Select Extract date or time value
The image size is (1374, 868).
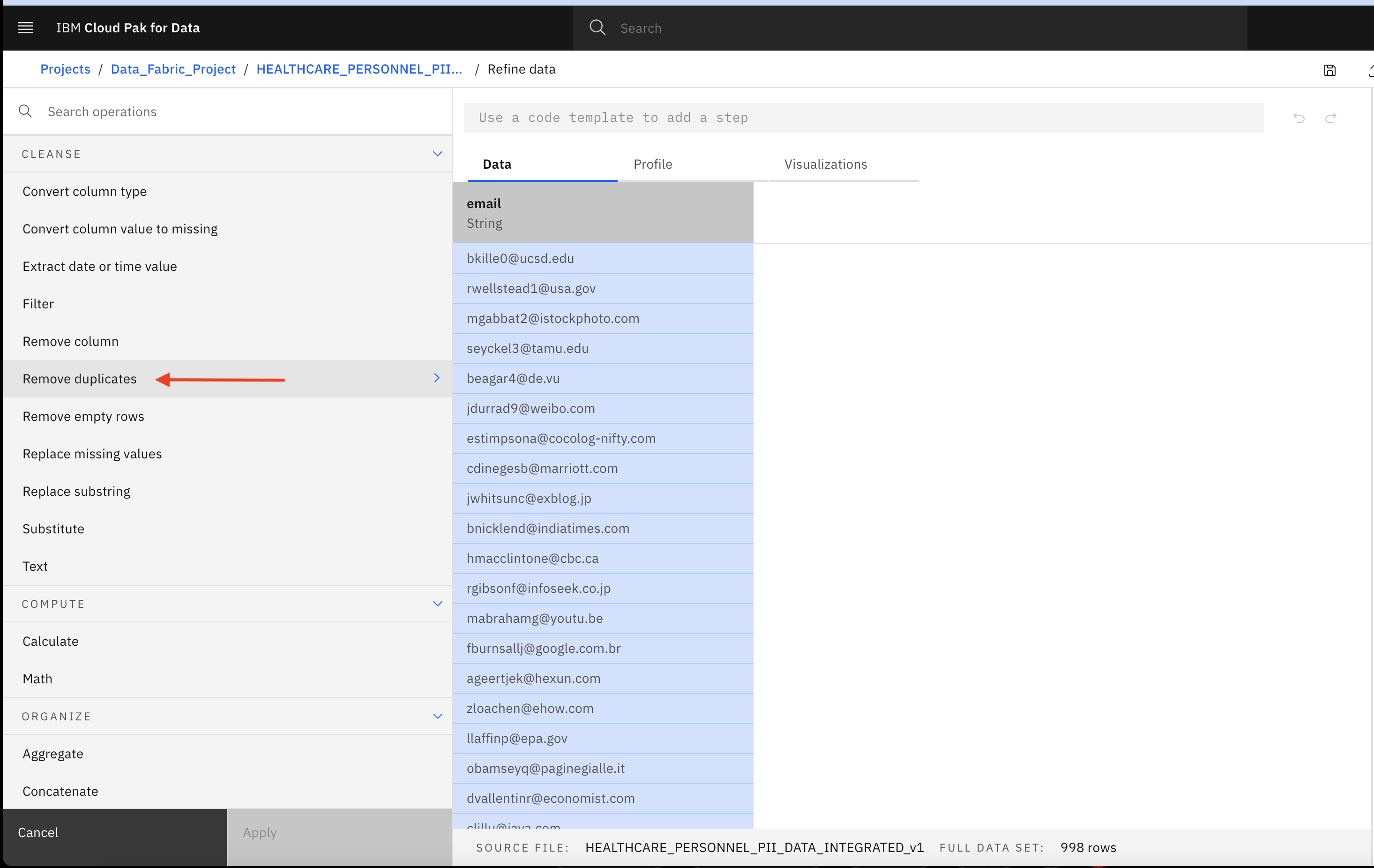click(x=227, y=267)
